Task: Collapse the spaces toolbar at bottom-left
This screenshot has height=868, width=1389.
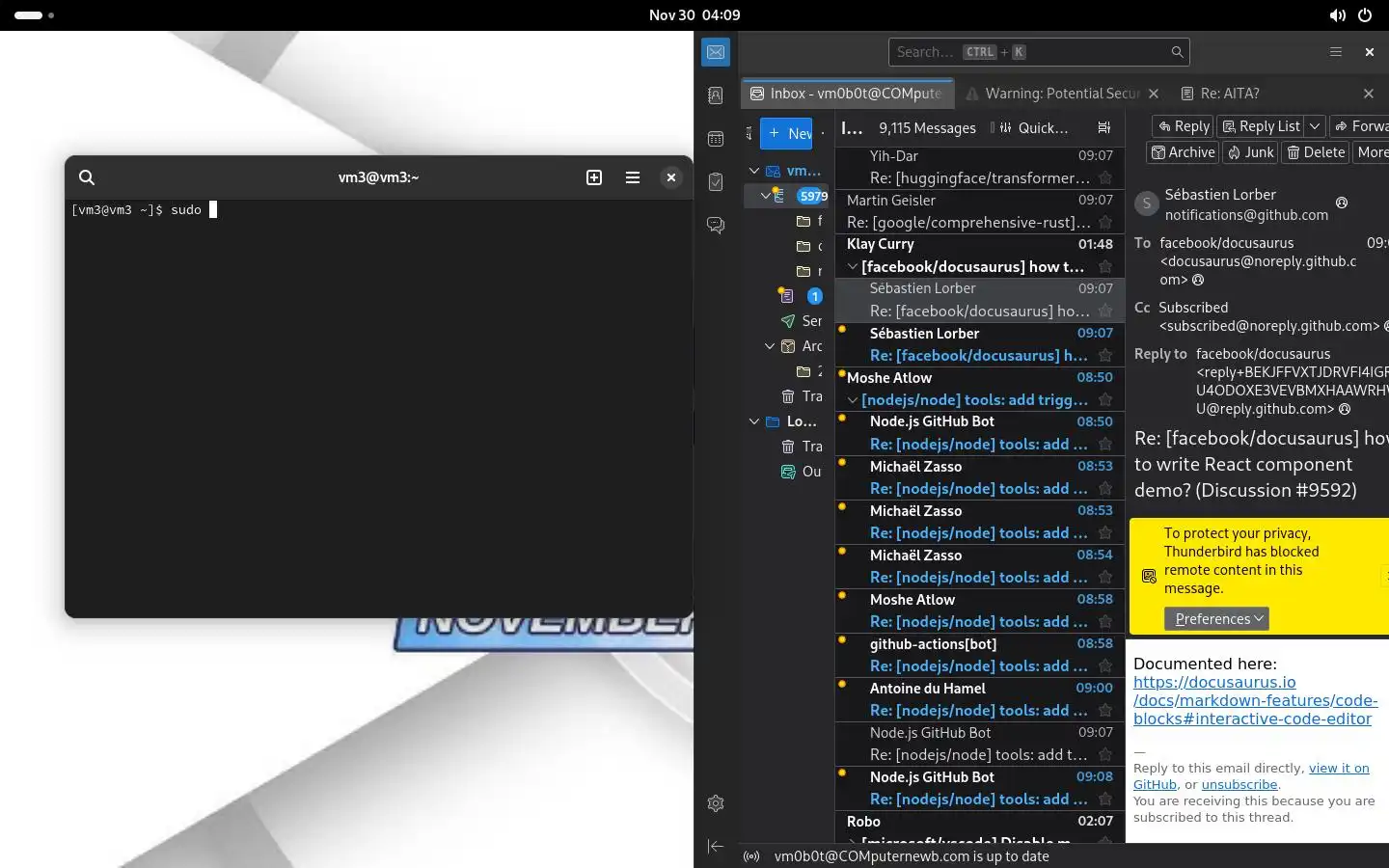Action: pos(716,846)
